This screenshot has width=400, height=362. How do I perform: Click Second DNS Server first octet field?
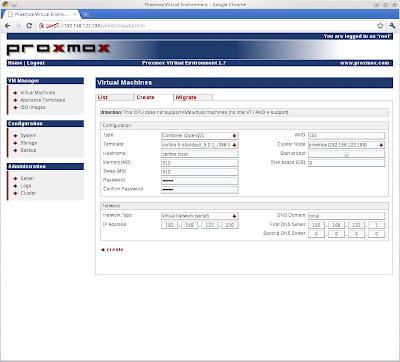point(316,234)
